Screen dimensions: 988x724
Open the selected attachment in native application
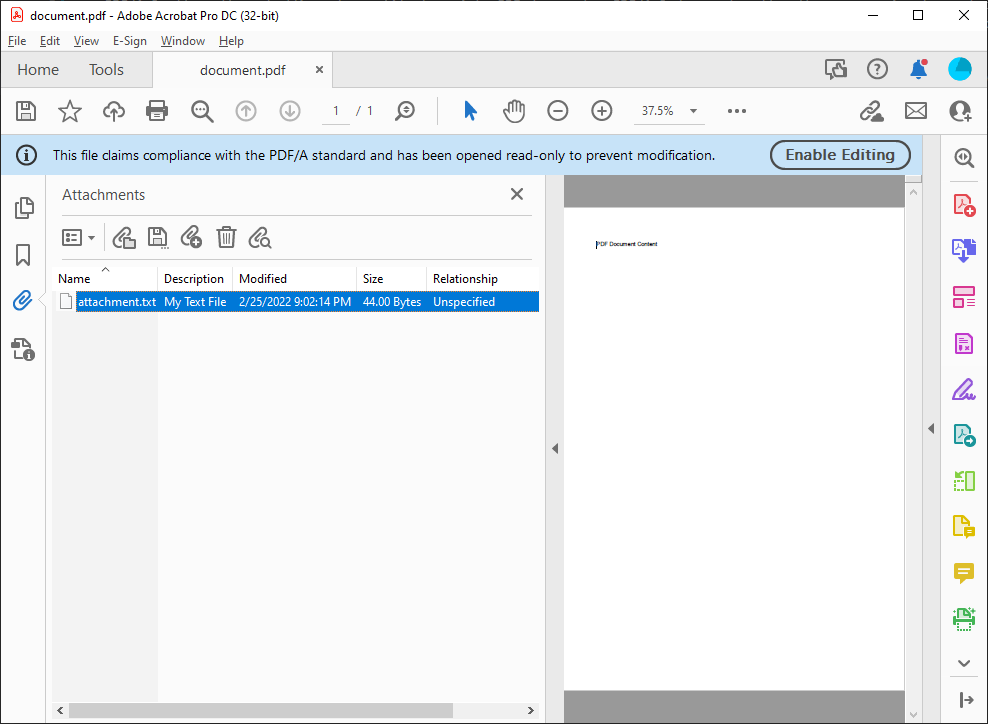[124, 238]
